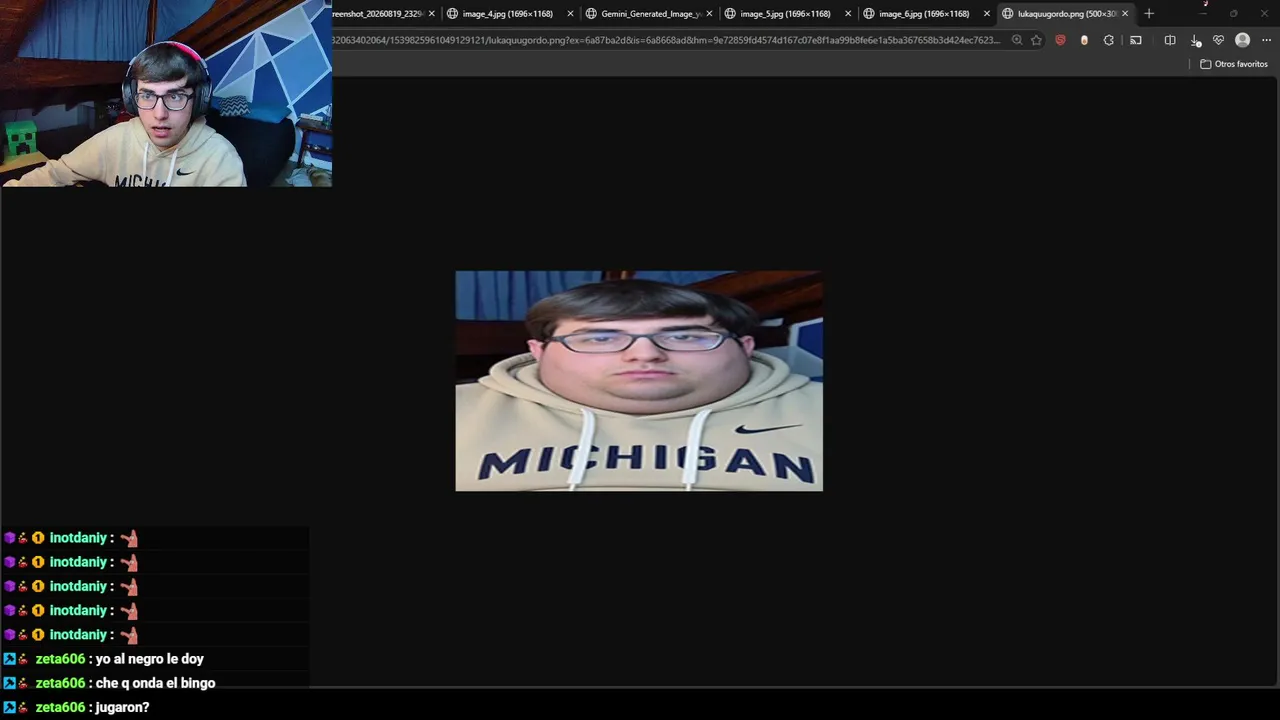1280x720 pixels.
Task: Close the image_4.jpg tab
Action: pos(570,14)
